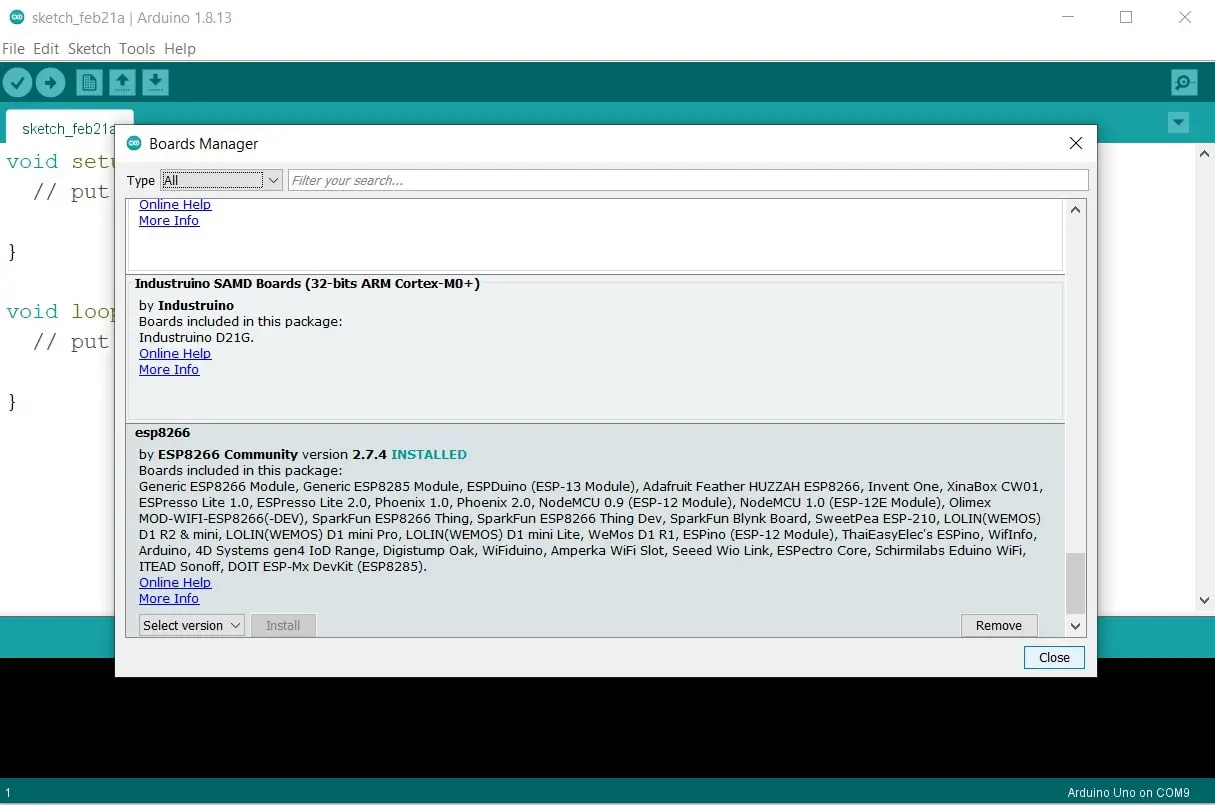
Task: Click the editor scroll down arrow
Action: click(x=1205, y=600)
